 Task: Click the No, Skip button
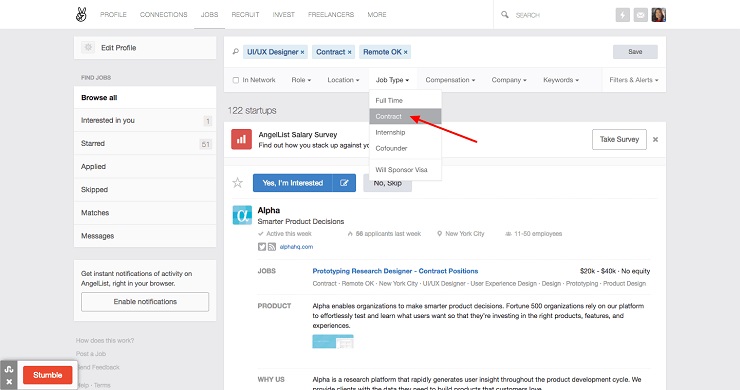coord(387,183)
